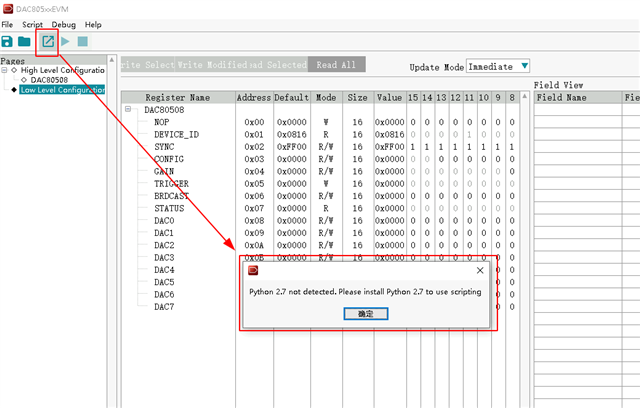This screenshot has width=640, height=408.
Task: Select the DAC3 register name
Action: tap(164, 257)
